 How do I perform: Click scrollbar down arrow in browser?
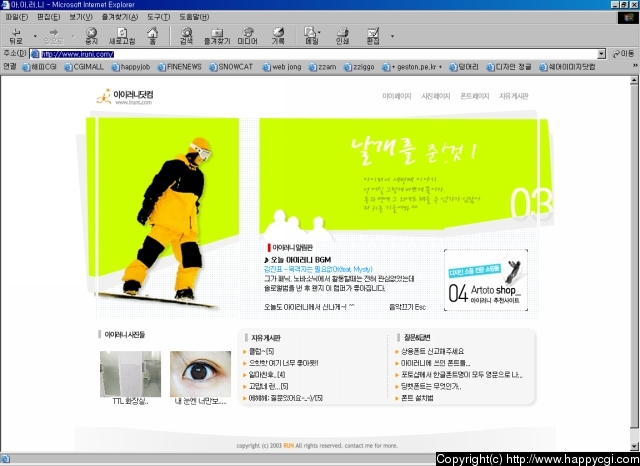click(634, 446)
